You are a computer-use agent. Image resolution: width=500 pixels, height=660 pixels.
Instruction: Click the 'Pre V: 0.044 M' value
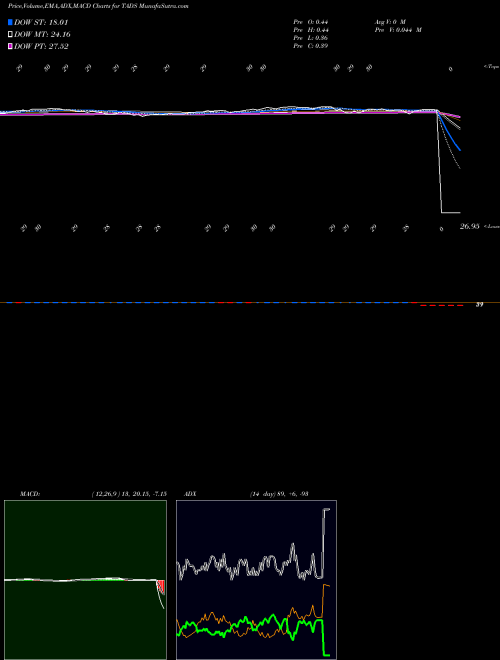[x=398, y=30]
